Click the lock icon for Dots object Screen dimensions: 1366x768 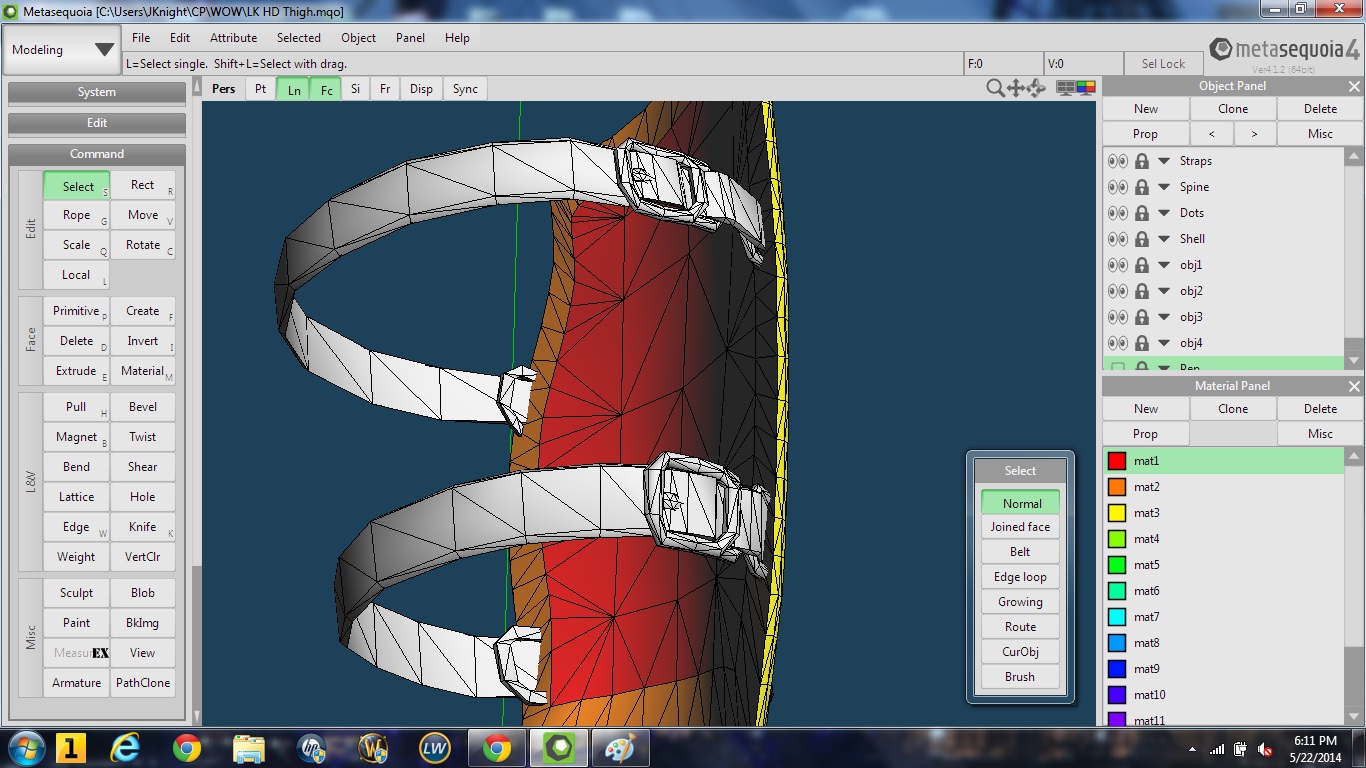click(x=1141, y=213)
